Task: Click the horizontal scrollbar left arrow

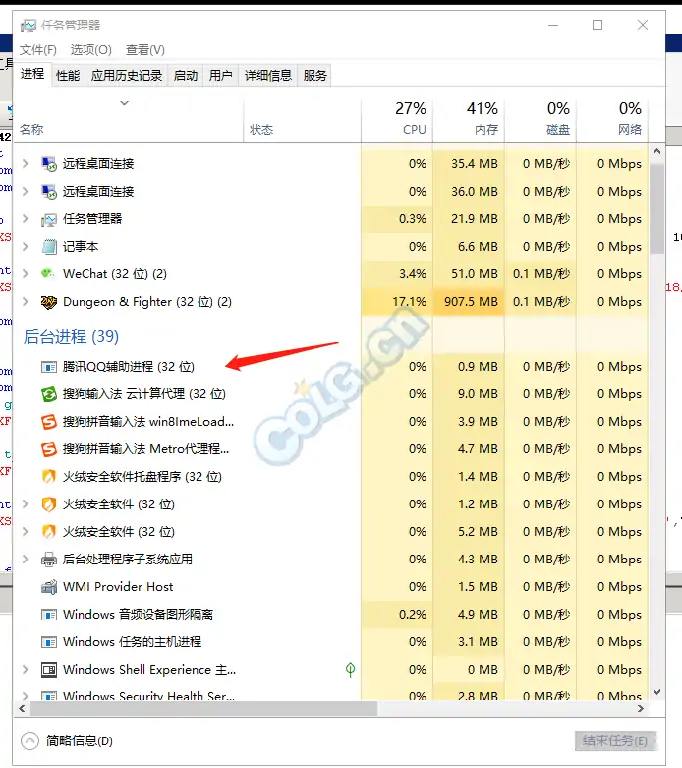Action: [x=22, y=708]
